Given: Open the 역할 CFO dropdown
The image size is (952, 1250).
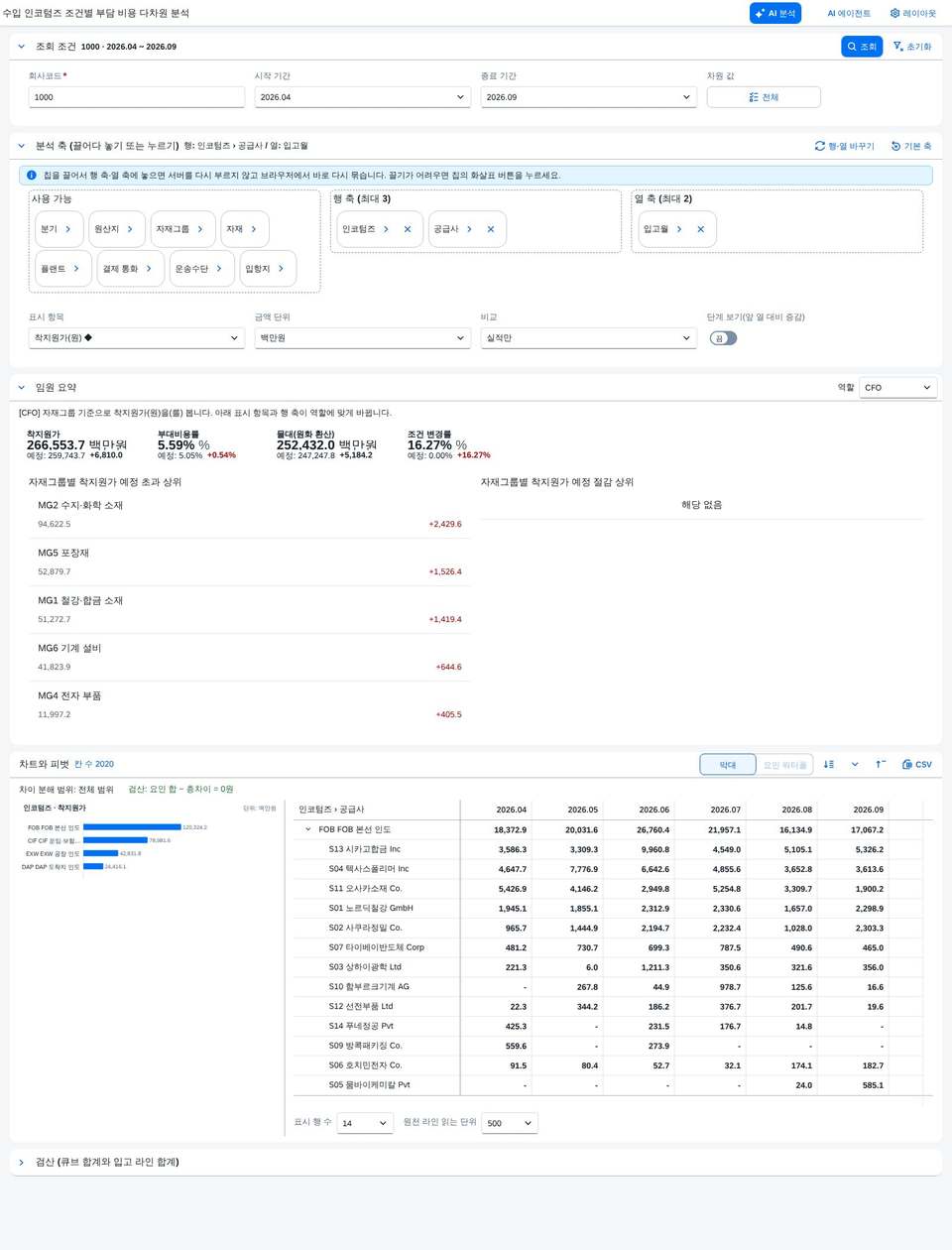Looking at the screenshot, I should pyautogui.click(x=898, y=388).
